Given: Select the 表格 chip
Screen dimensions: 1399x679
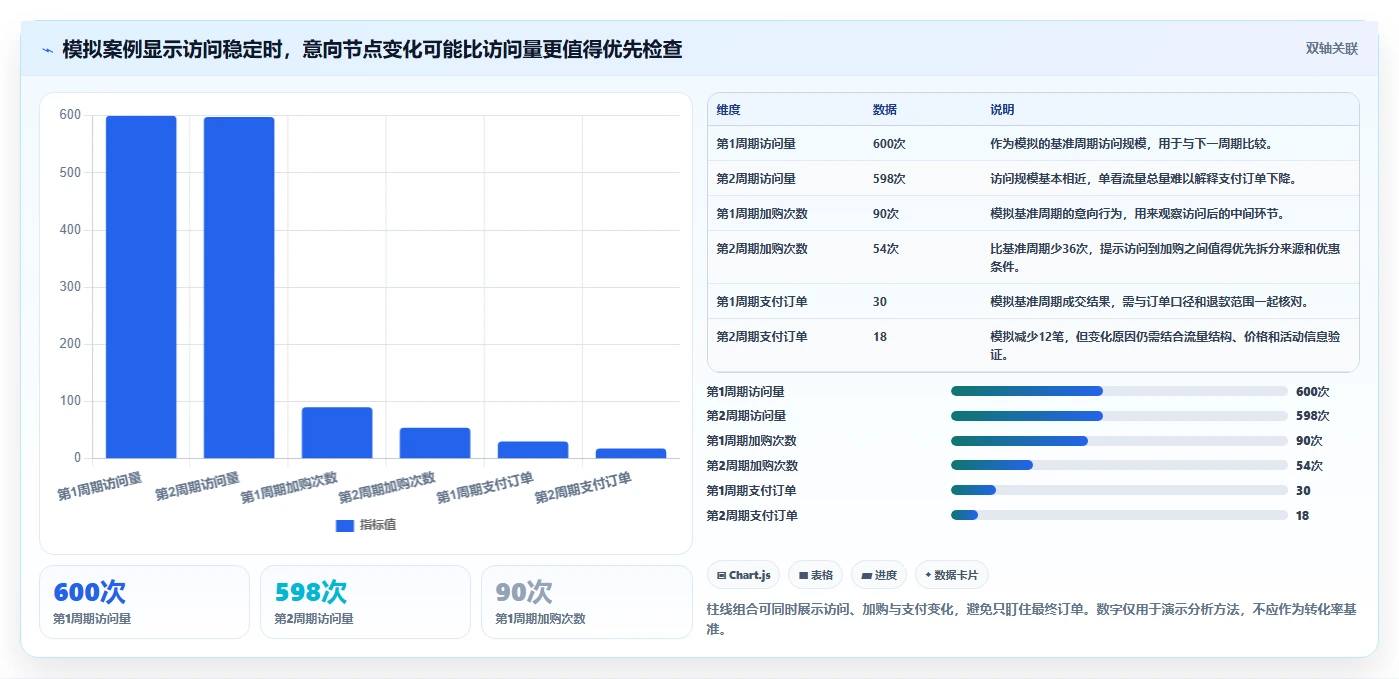Looking at the screenshot, I should pos(815,575).
